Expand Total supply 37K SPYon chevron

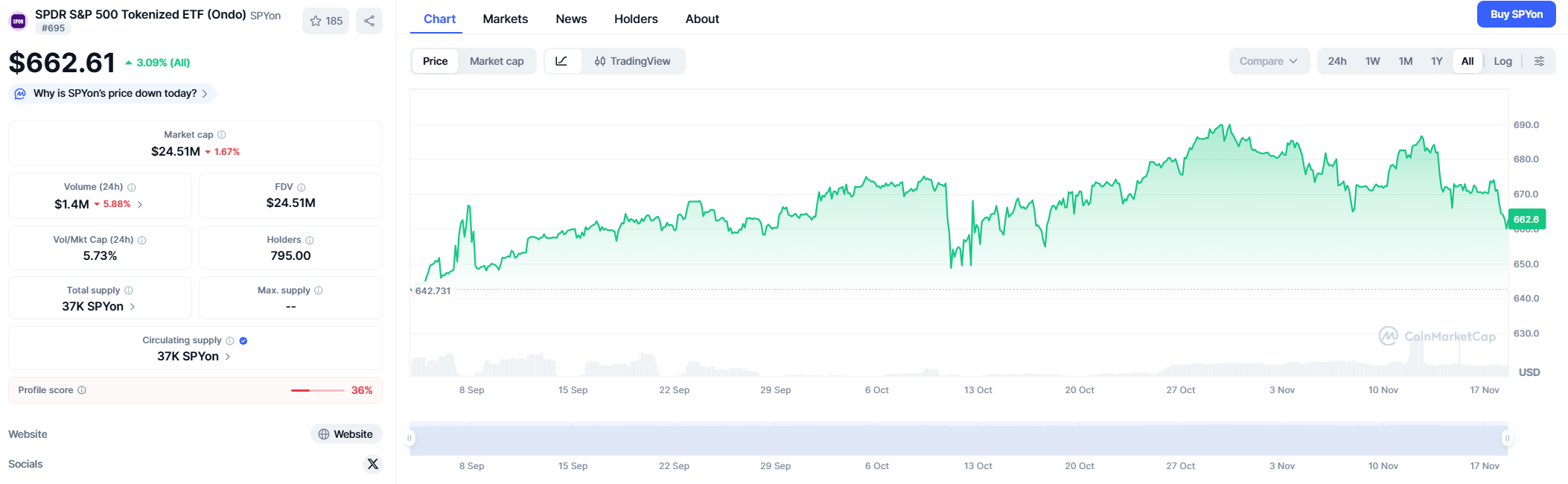(x=133, y=307)
